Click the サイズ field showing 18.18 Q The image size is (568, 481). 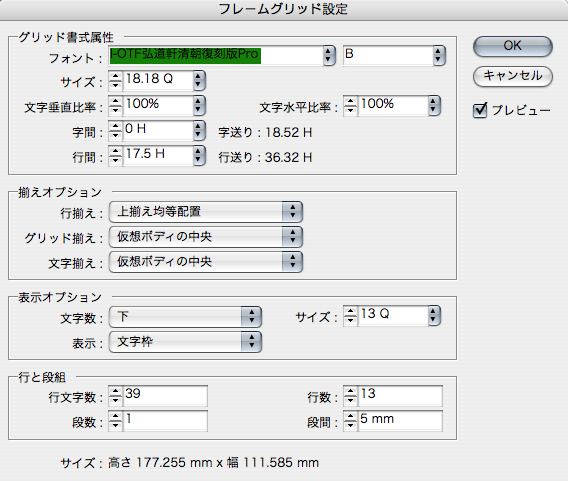(158, 80)
